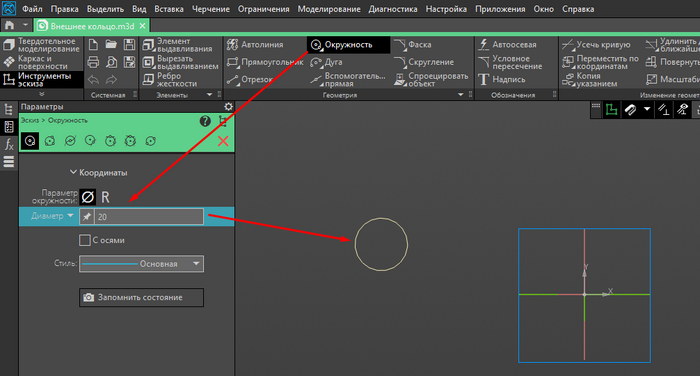Select the Дуга arc tool
This screenshot has height=376, width=700.
pos(327,62)
